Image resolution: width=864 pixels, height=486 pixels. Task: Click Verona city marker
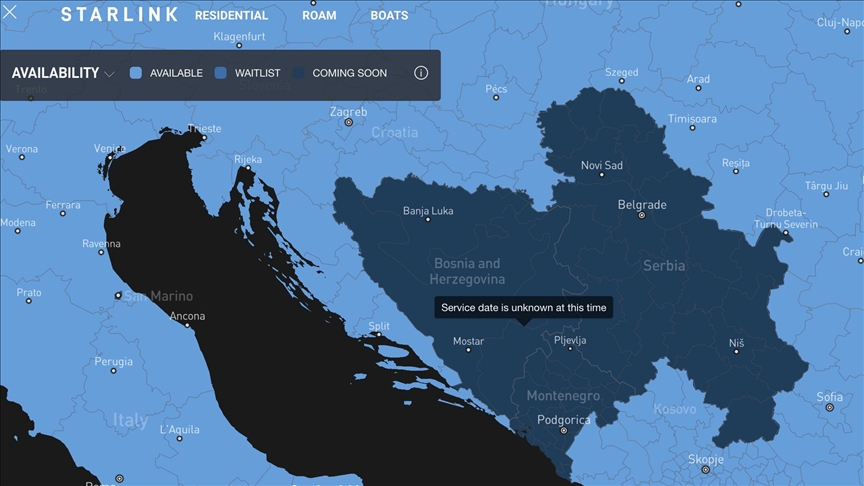coord(22,158)
